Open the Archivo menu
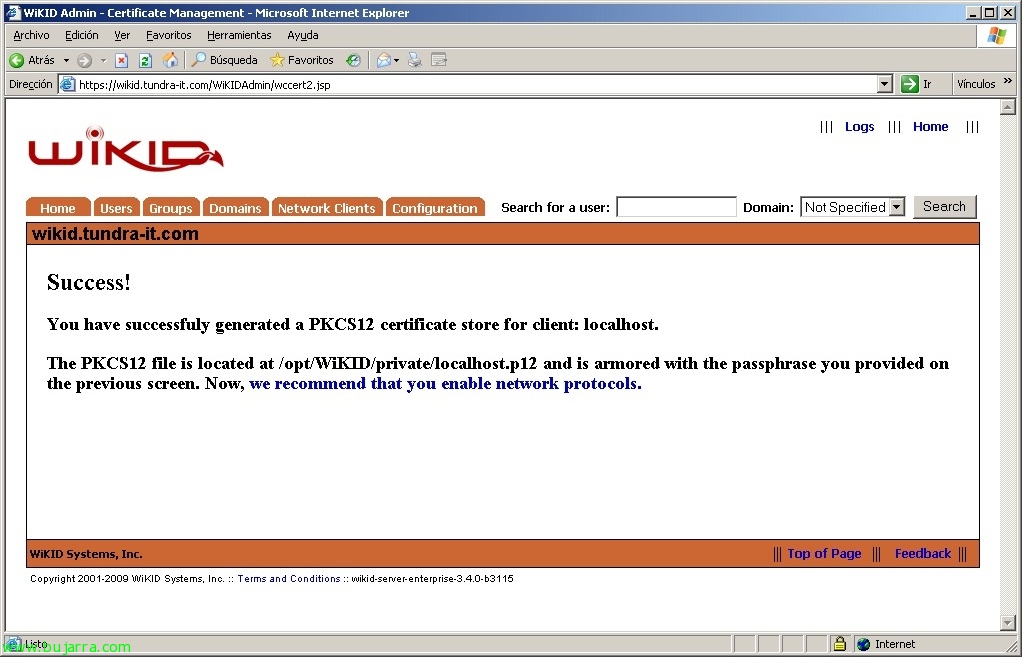Image resolution: width=1022 pixels, height=657 pixels. pyautogui.click(x=31, y=35)
